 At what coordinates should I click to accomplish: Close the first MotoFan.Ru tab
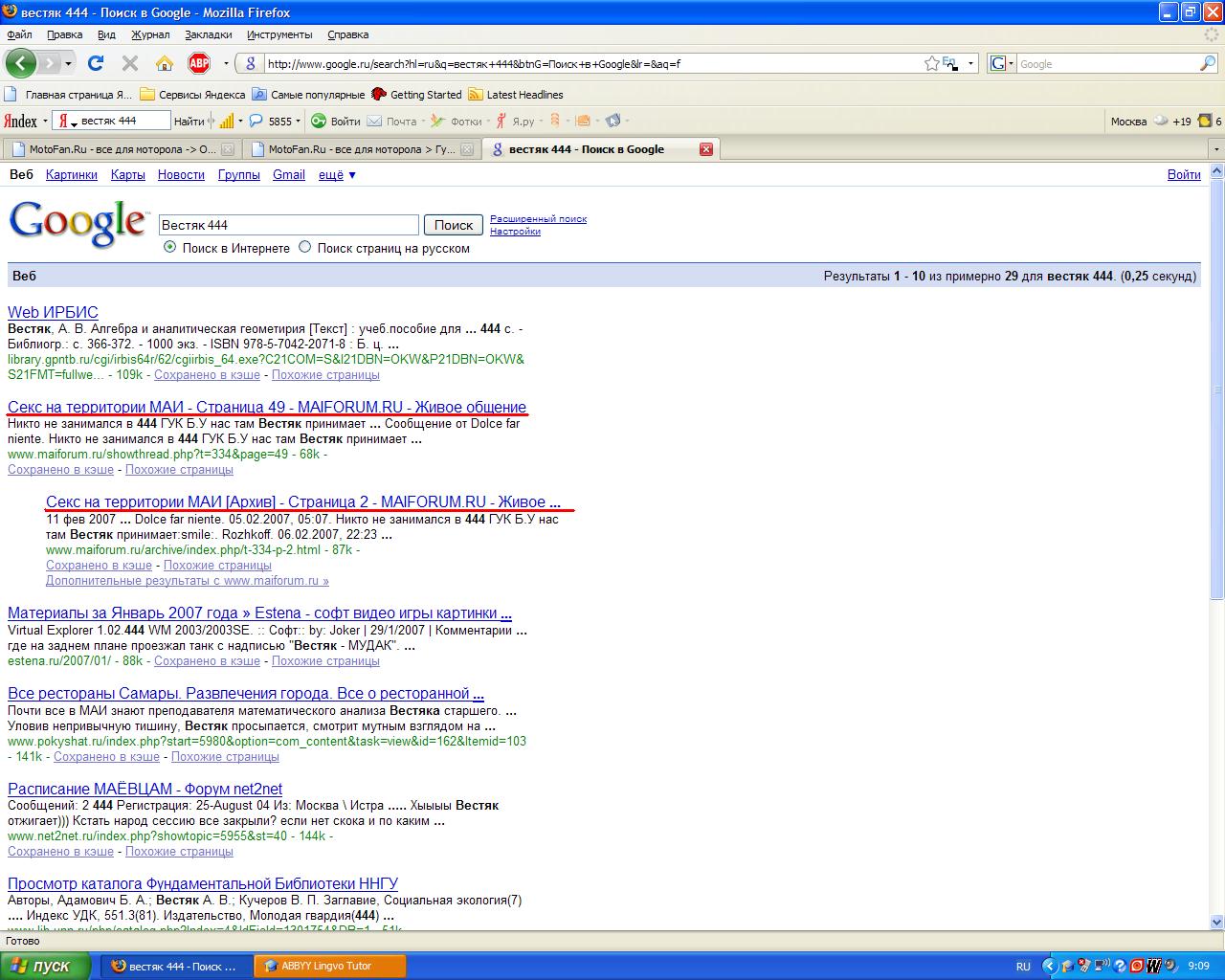[228, 149]
